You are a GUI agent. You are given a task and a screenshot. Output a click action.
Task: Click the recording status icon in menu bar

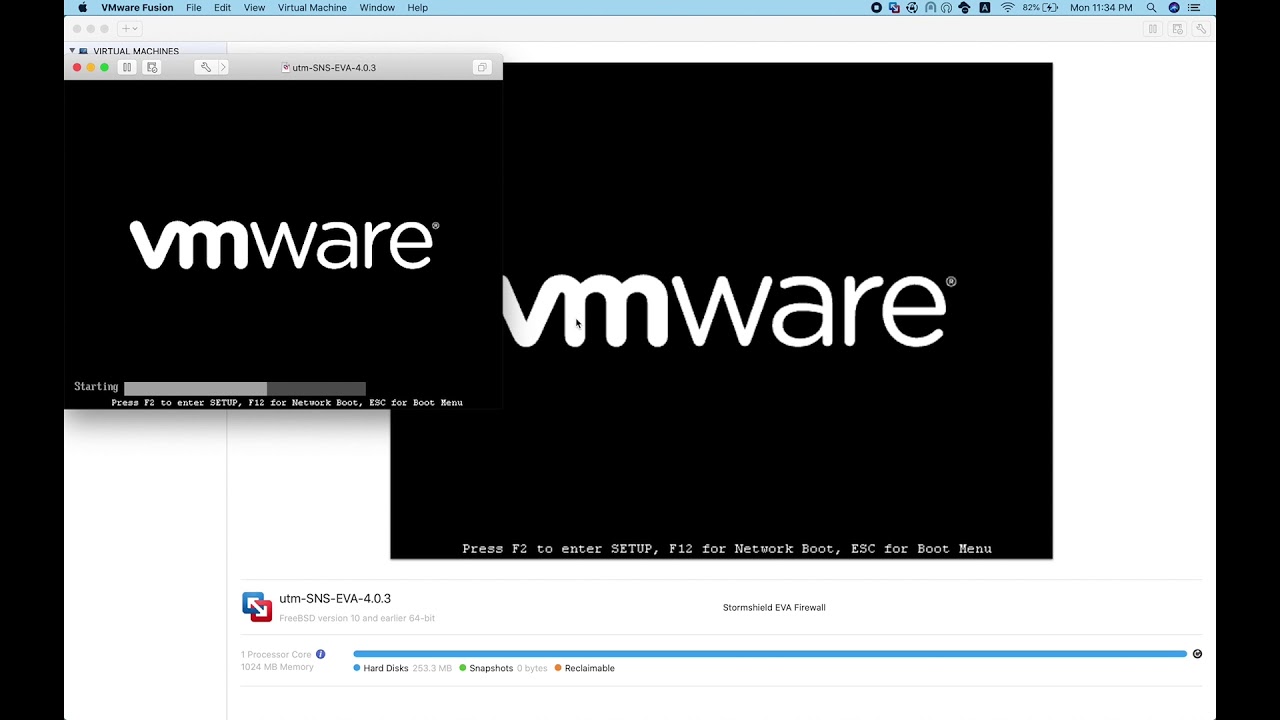[x=877, y=8]
